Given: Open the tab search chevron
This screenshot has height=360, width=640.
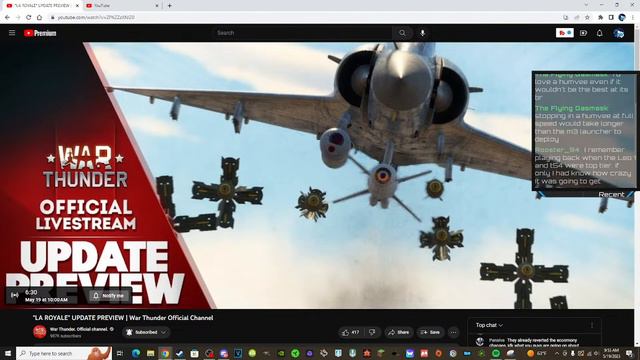Looking at the screenshot, I should (586, 5).
